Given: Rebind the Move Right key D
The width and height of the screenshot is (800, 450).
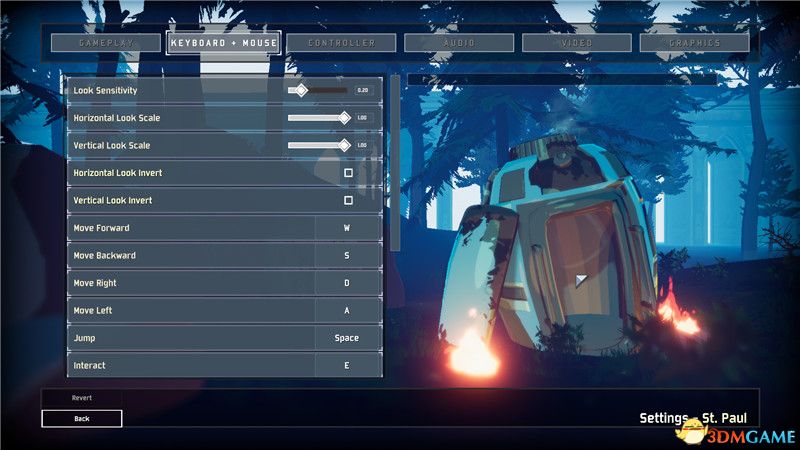Looking at the screenshot, I should click(347, 283).
